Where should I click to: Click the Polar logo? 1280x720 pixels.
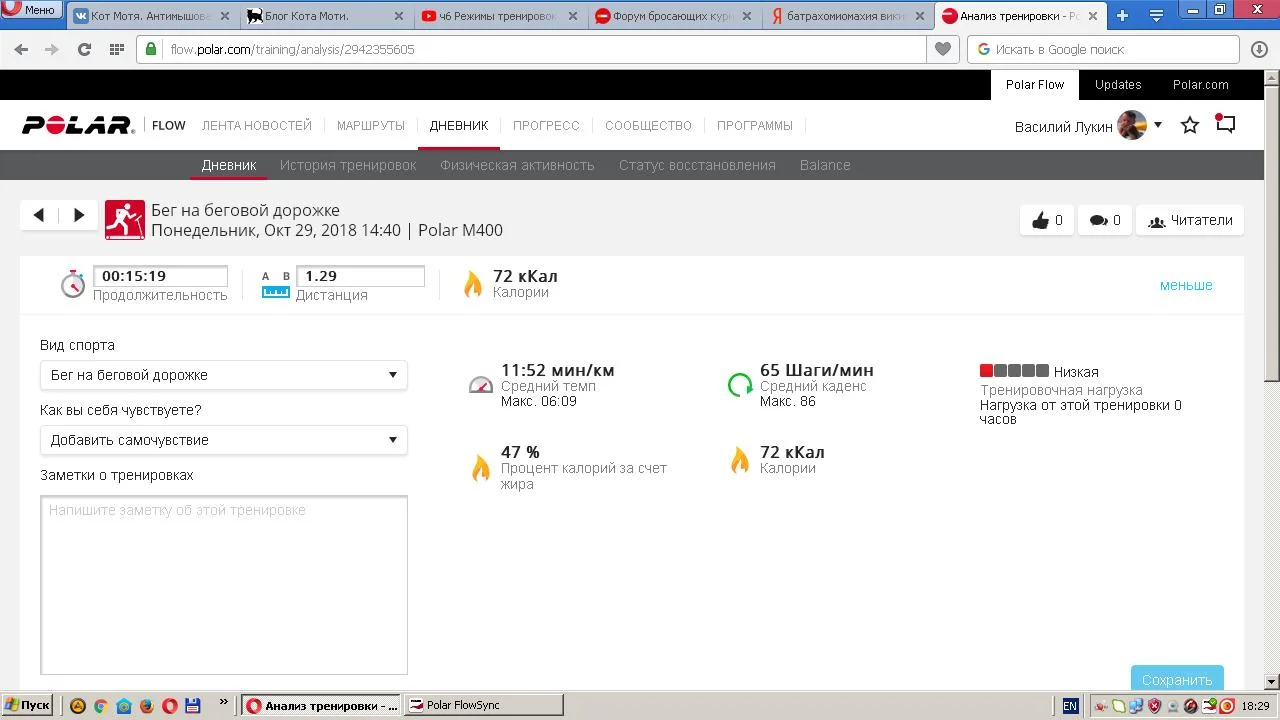[x=78, y=125]
